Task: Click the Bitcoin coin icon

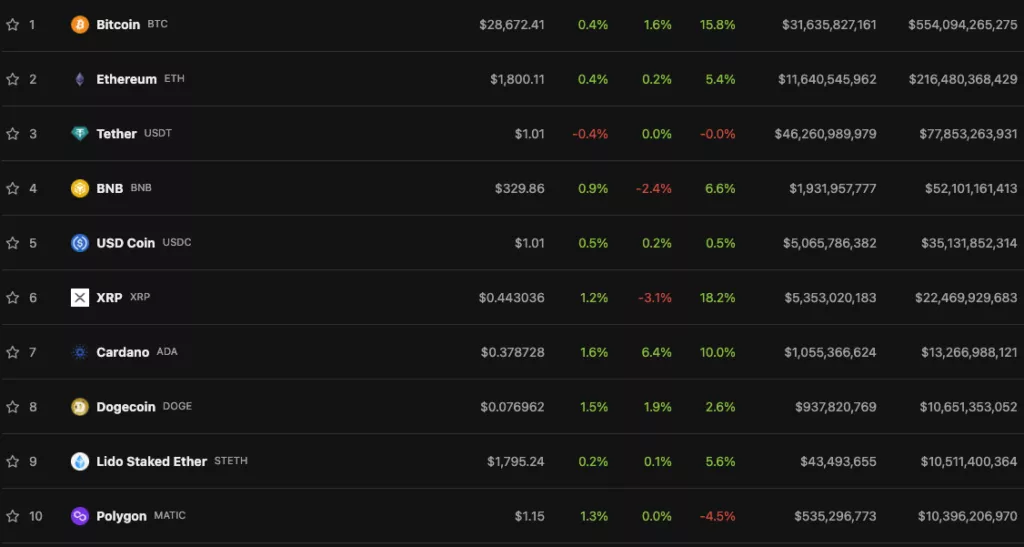Action: [80, 24]
